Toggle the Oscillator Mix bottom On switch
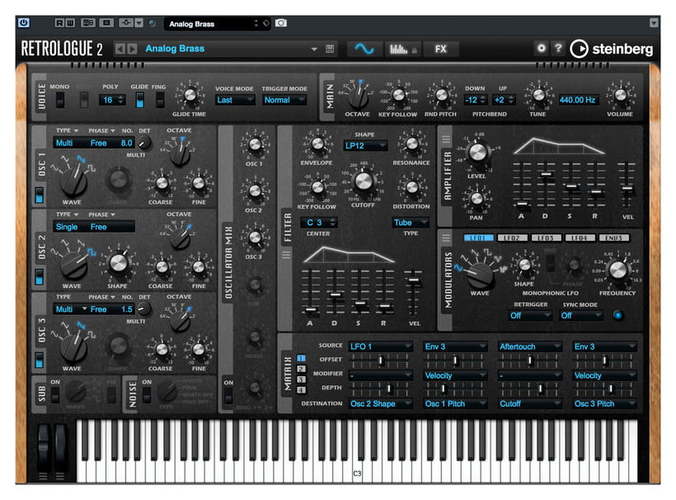Image resolution: width=676 pixels, height=500 pixels. (228, 395)
